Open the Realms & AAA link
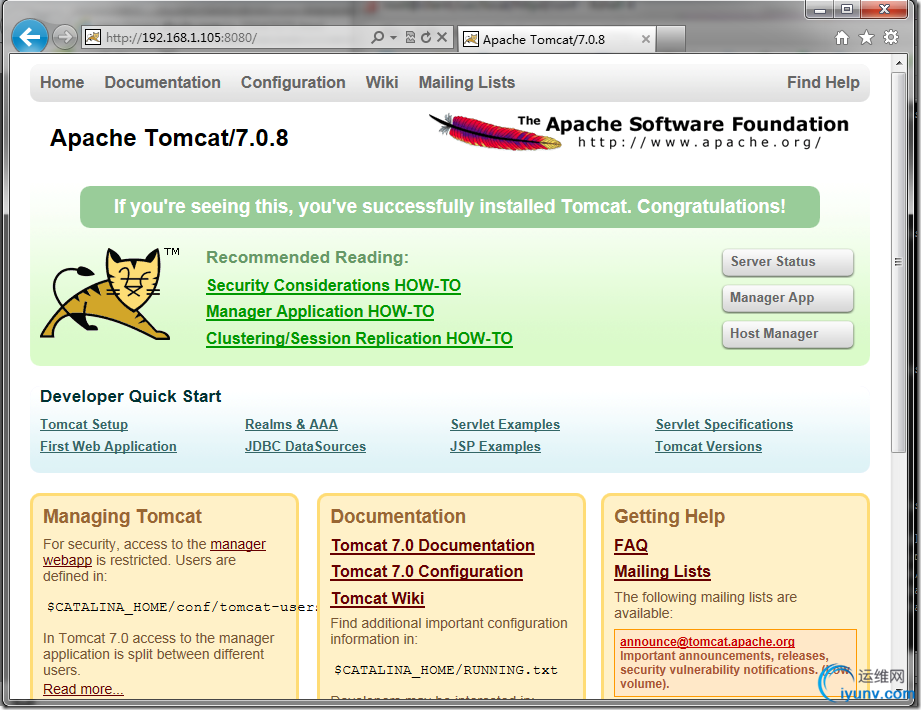Screen dimensions: 921x710 click(x=291, y=425)
